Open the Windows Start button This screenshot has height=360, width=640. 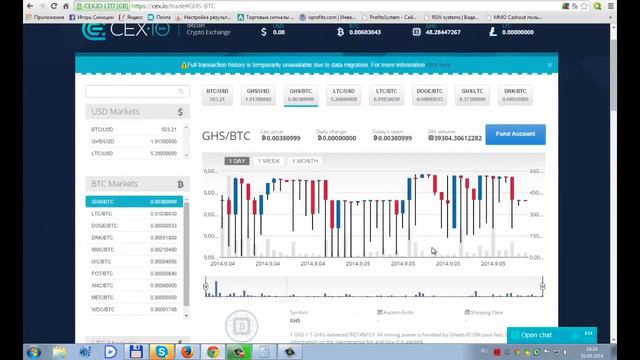(x=33, y=352)
